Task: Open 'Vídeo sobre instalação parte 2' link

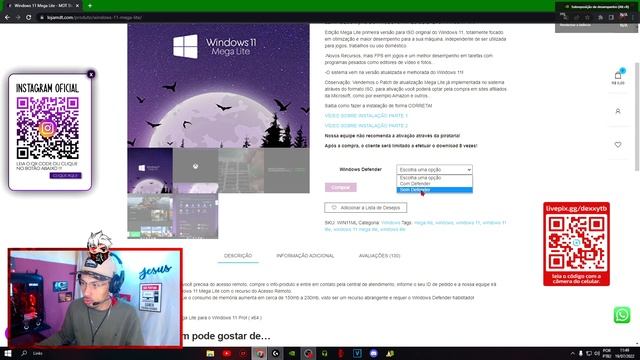Action: (366, 126)
